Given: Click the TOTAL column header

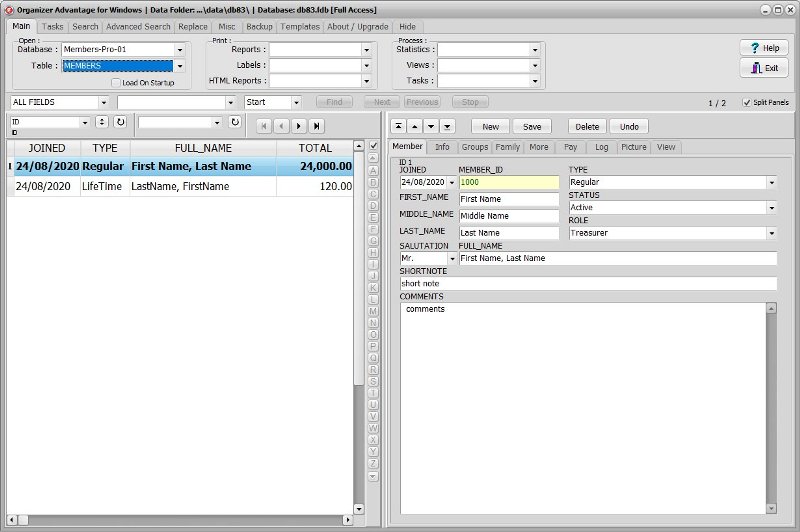Looking at the screenshot, I should 315,148.
